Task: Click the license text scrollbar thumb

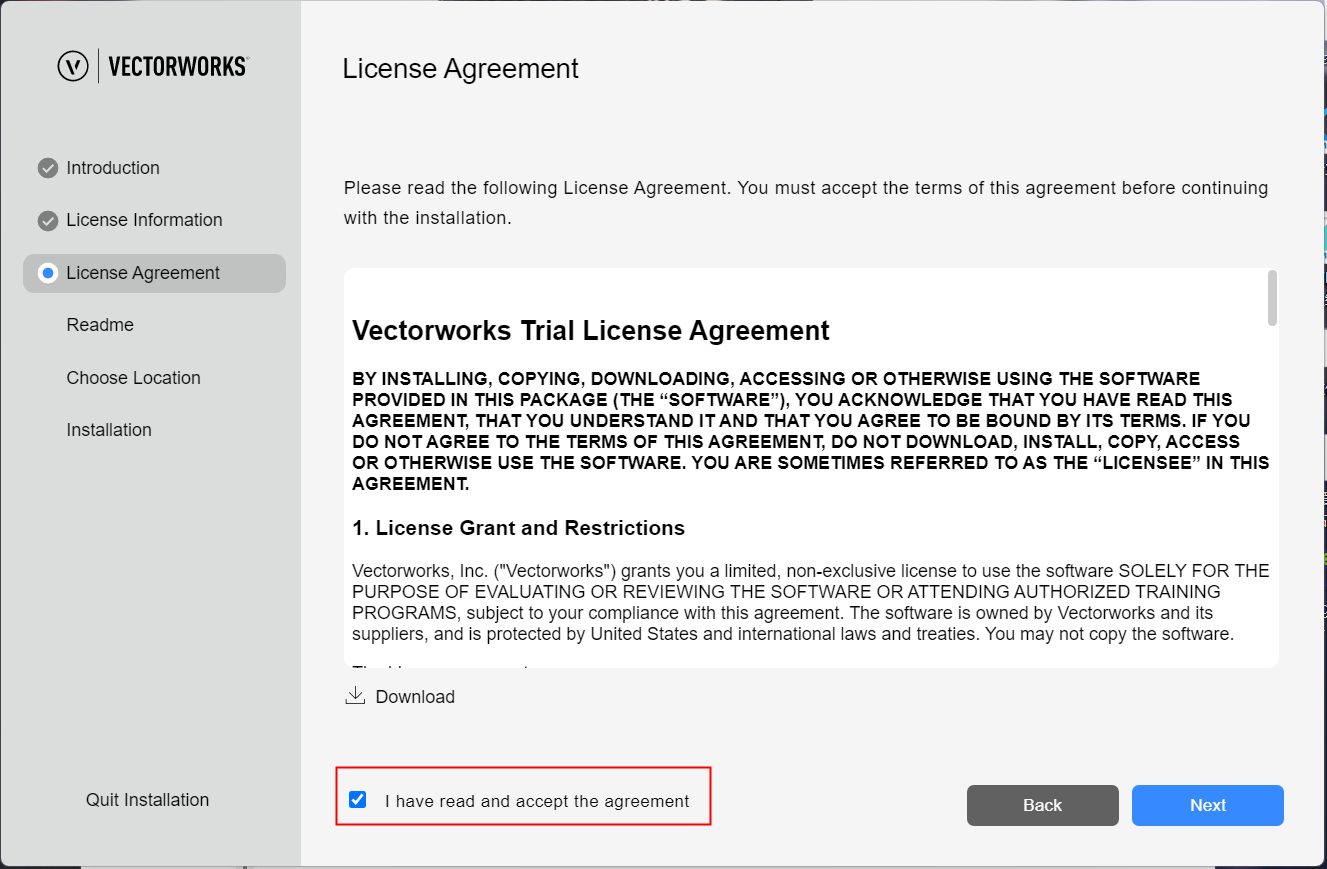Action: coord(1272,298)
